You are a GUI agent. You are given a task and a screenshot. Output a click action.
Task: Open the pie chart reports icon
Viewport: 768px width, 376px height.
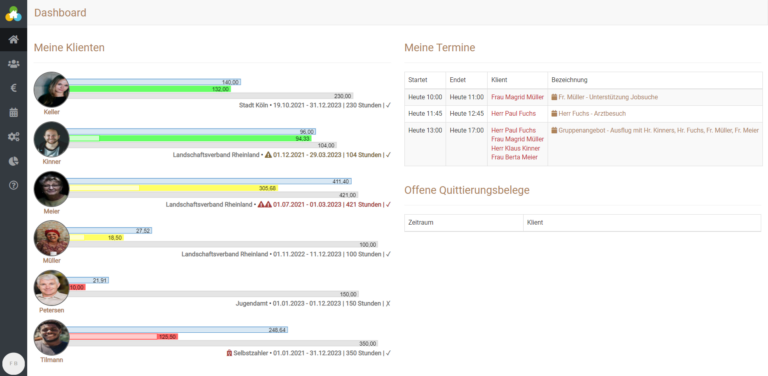(14, 161)
